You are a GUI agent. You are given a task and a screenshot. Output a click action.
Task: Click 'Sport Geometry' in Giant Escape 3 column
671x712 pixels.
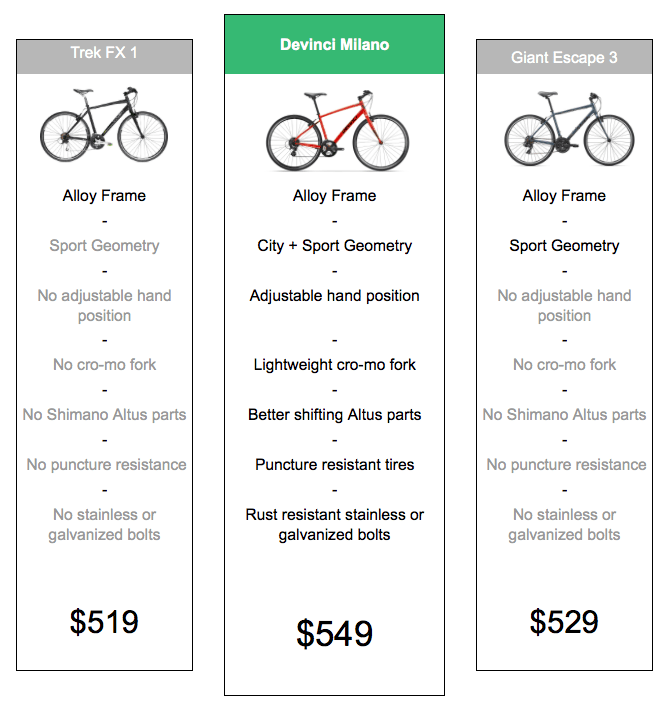[x=564, y=246]
